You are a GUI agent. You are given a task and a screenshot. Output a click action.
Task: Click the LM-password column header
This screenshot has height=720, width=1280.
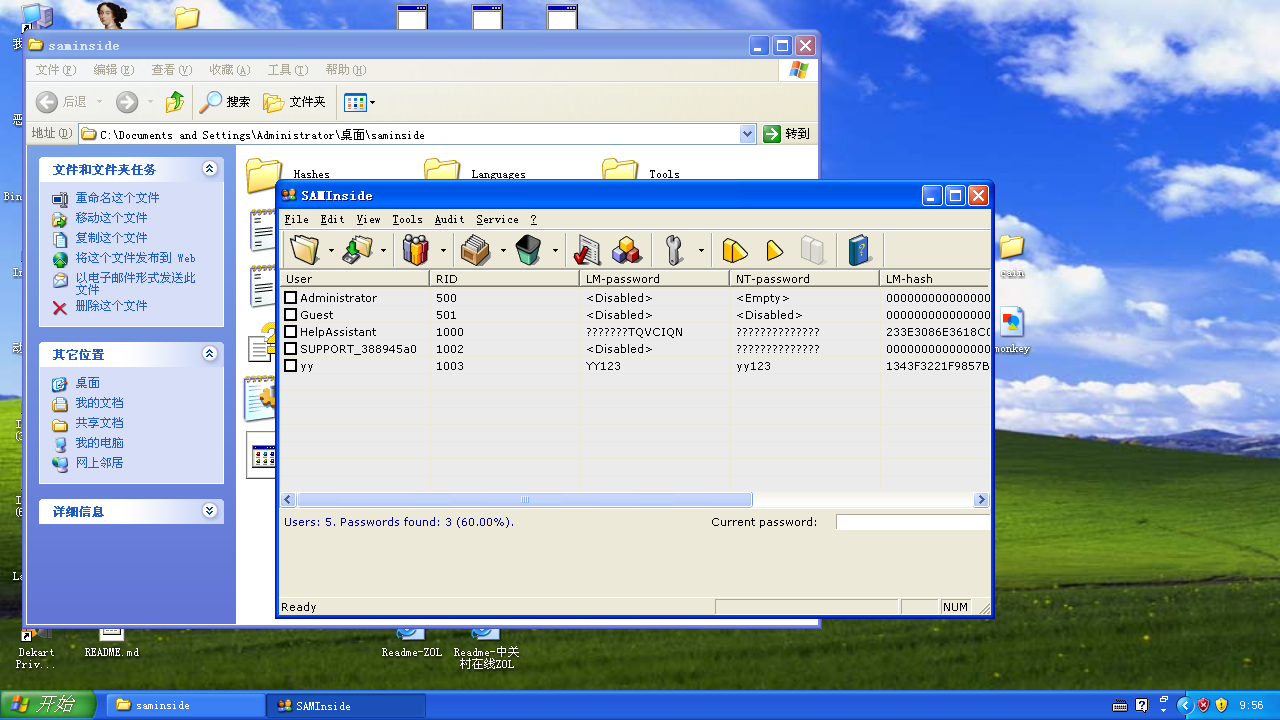655,279
